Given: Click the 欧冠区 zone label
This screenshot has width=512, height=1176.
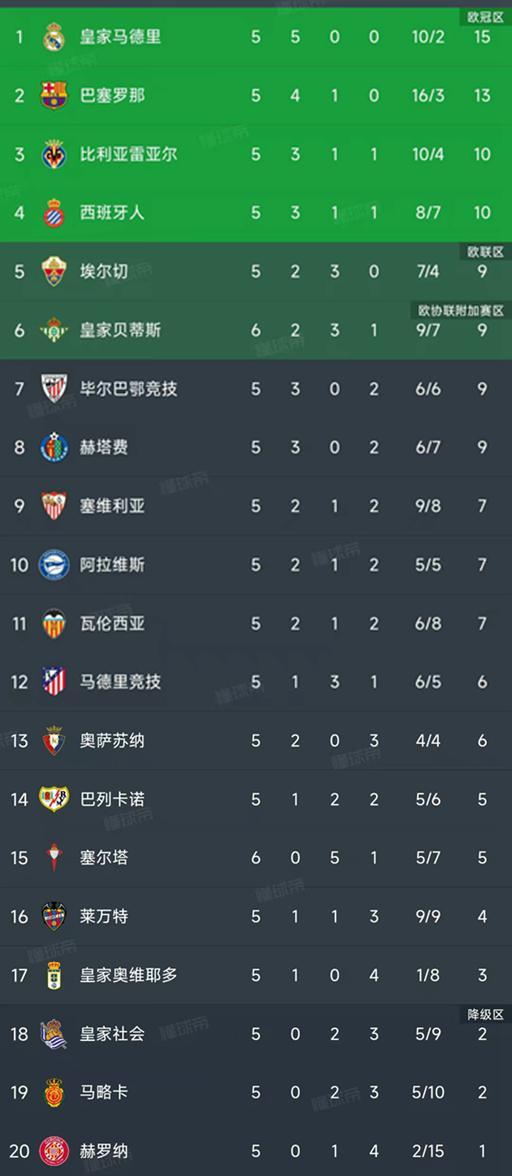Looking at the screenshot, I should (x=485, y=16).
